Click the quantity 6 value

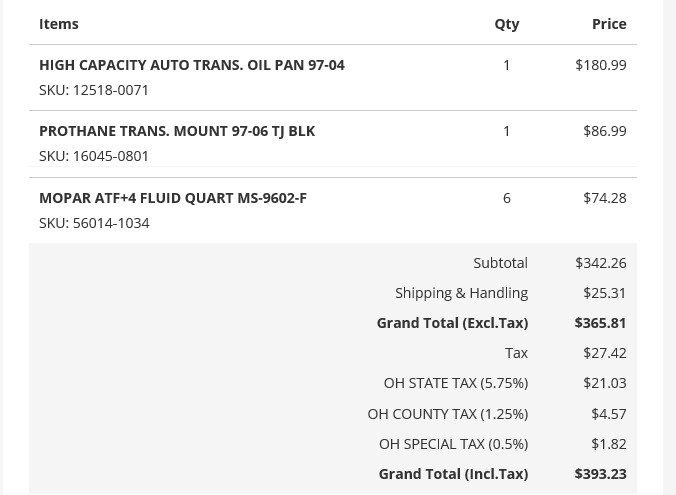(x=506, y=198)
